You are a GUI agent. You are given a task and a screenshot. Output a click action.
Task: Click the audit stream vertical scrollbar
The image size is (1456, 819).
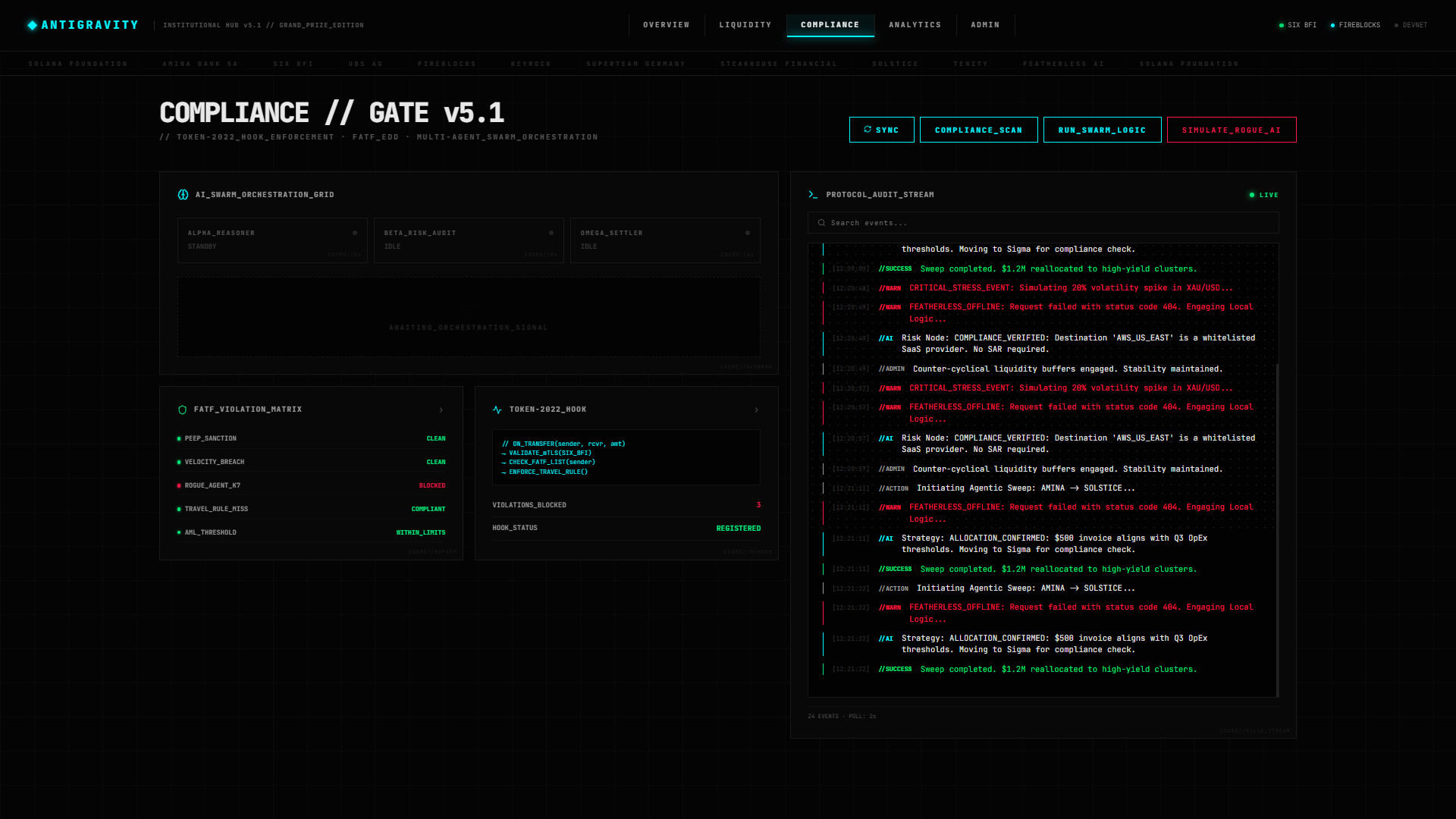(1277, 531)
